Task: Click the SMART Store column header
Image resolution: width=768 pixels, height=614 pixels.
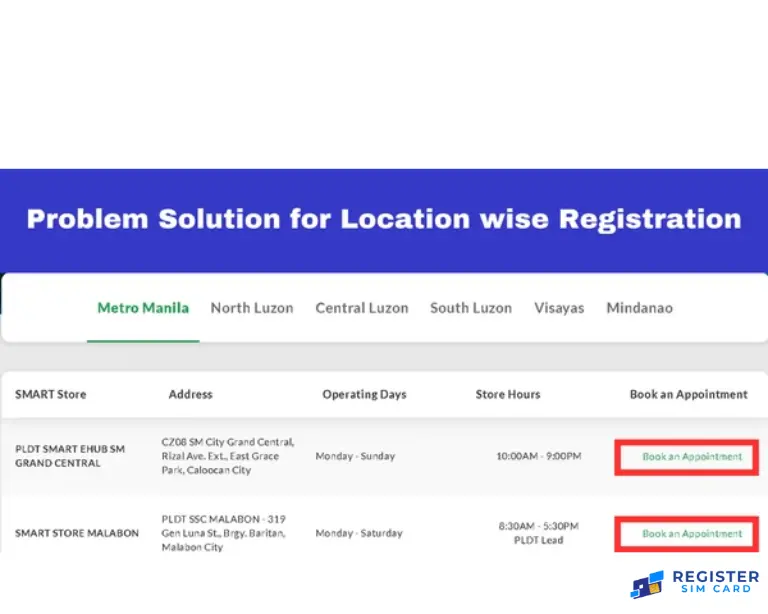Action: tap(50, 394)
